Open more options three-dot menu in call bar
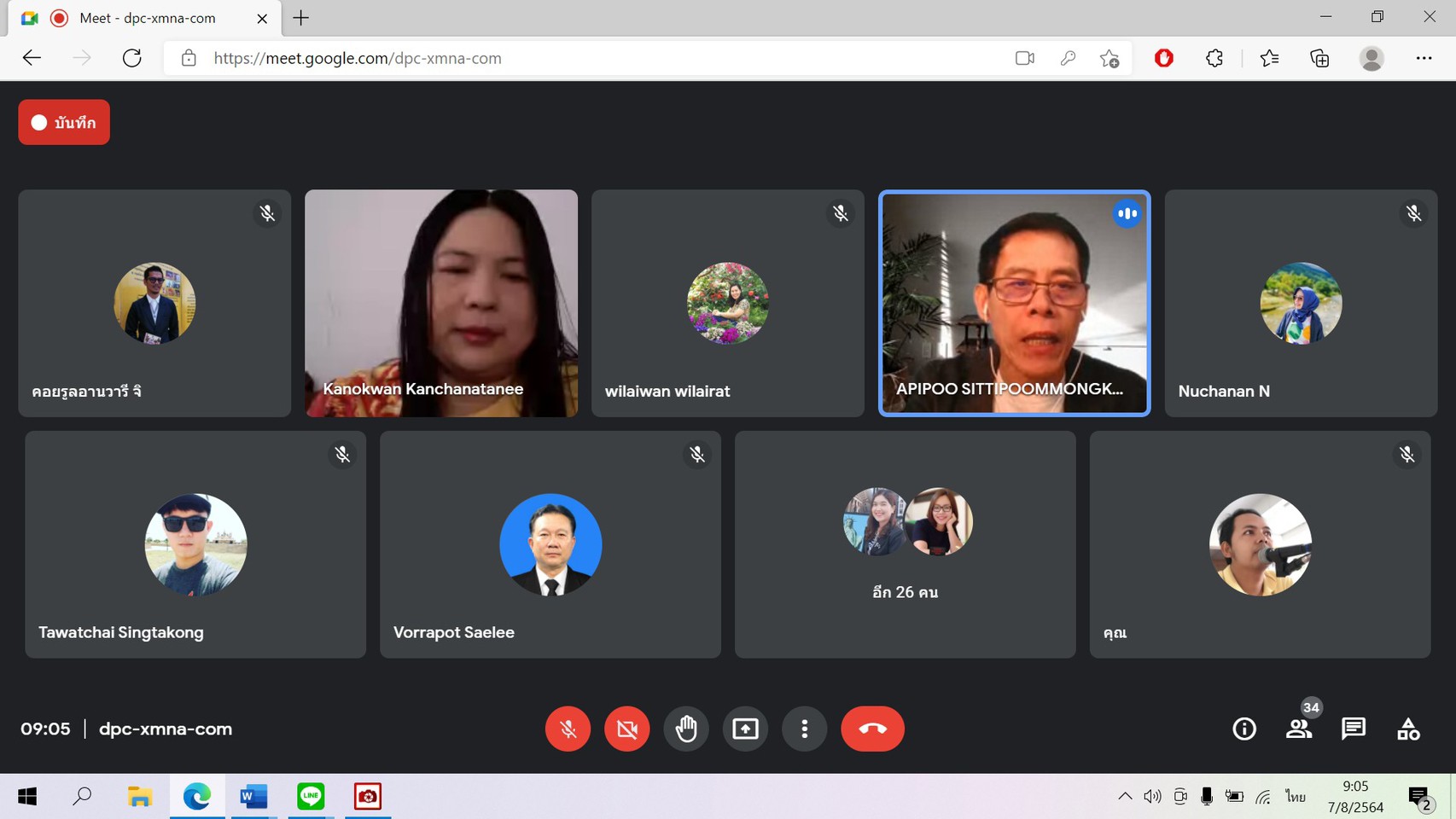This screenshot has width=1456, height=819. pos(804,729)
